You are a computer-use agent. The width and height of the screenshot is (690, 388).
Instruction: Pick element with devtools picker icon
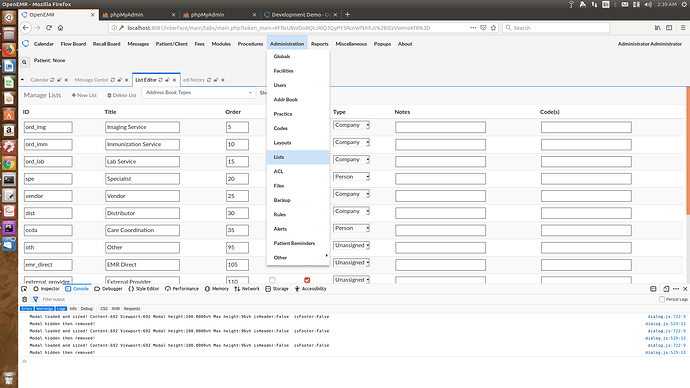[x=24, y=289]
